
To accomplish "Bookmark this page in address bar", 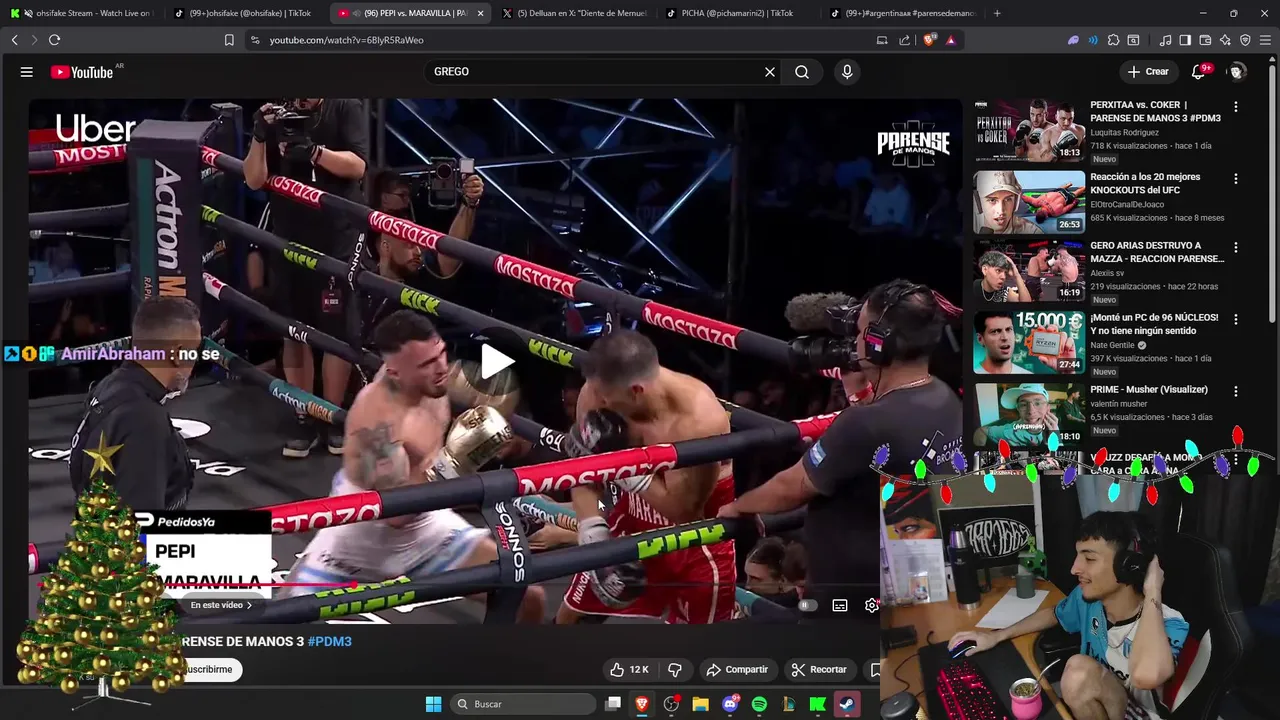I will click(229, 40).
